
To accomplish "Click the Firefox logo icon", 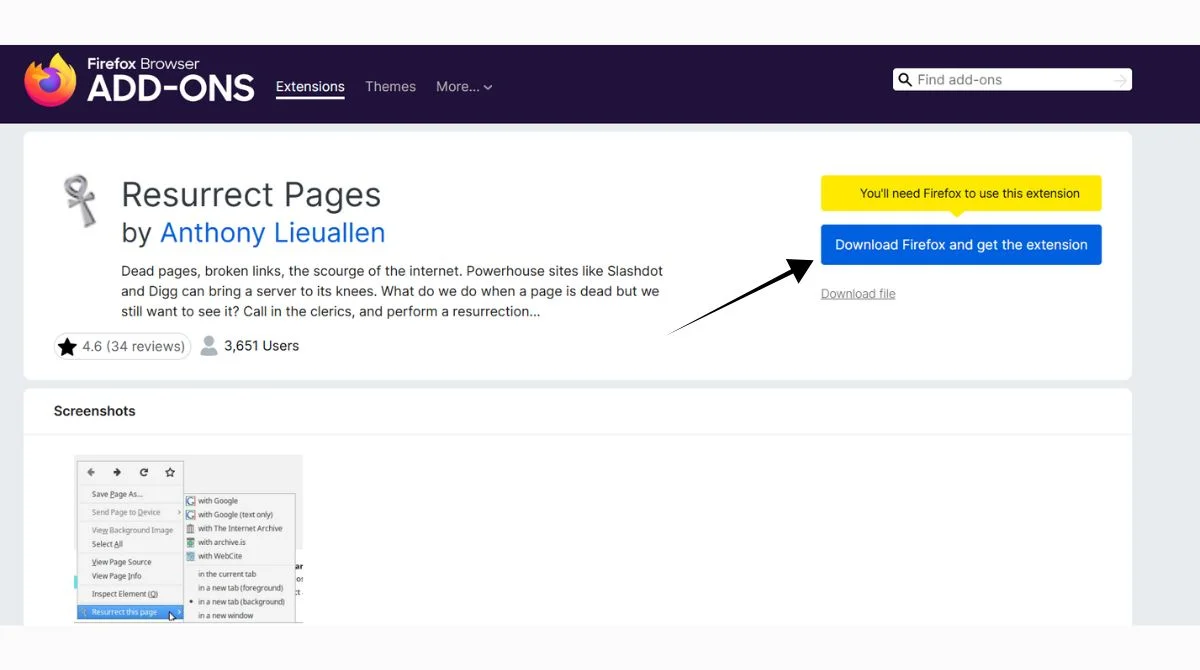I will 50,80.
